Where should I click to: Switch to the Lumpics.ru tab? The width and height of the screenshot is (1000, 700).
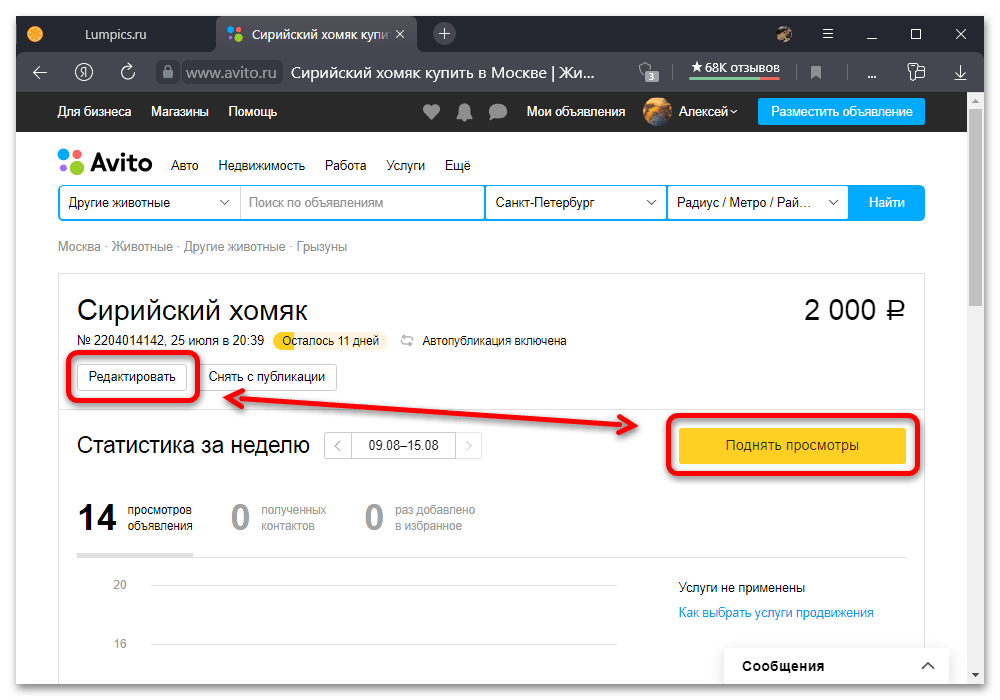point(115,34)
